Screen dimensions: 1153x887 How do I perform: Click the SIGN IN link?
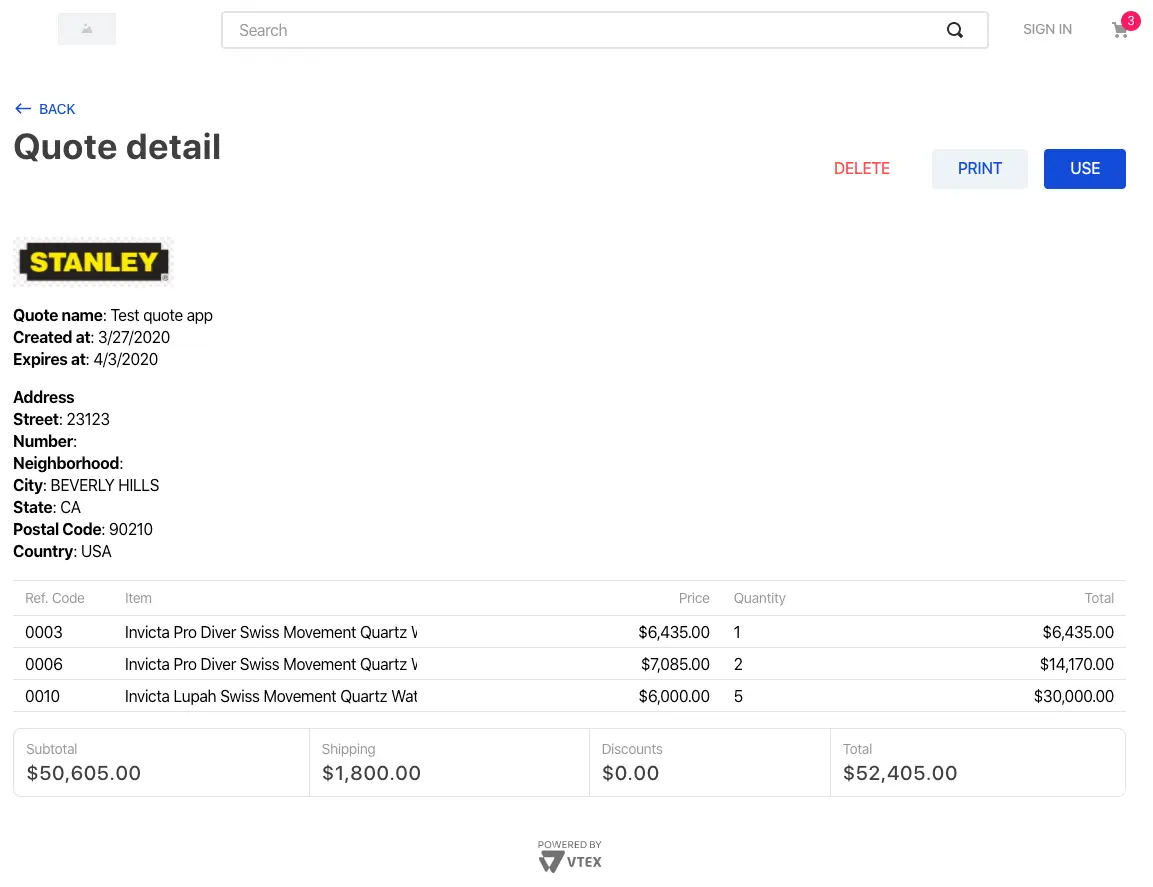(x=1047, y=30)
